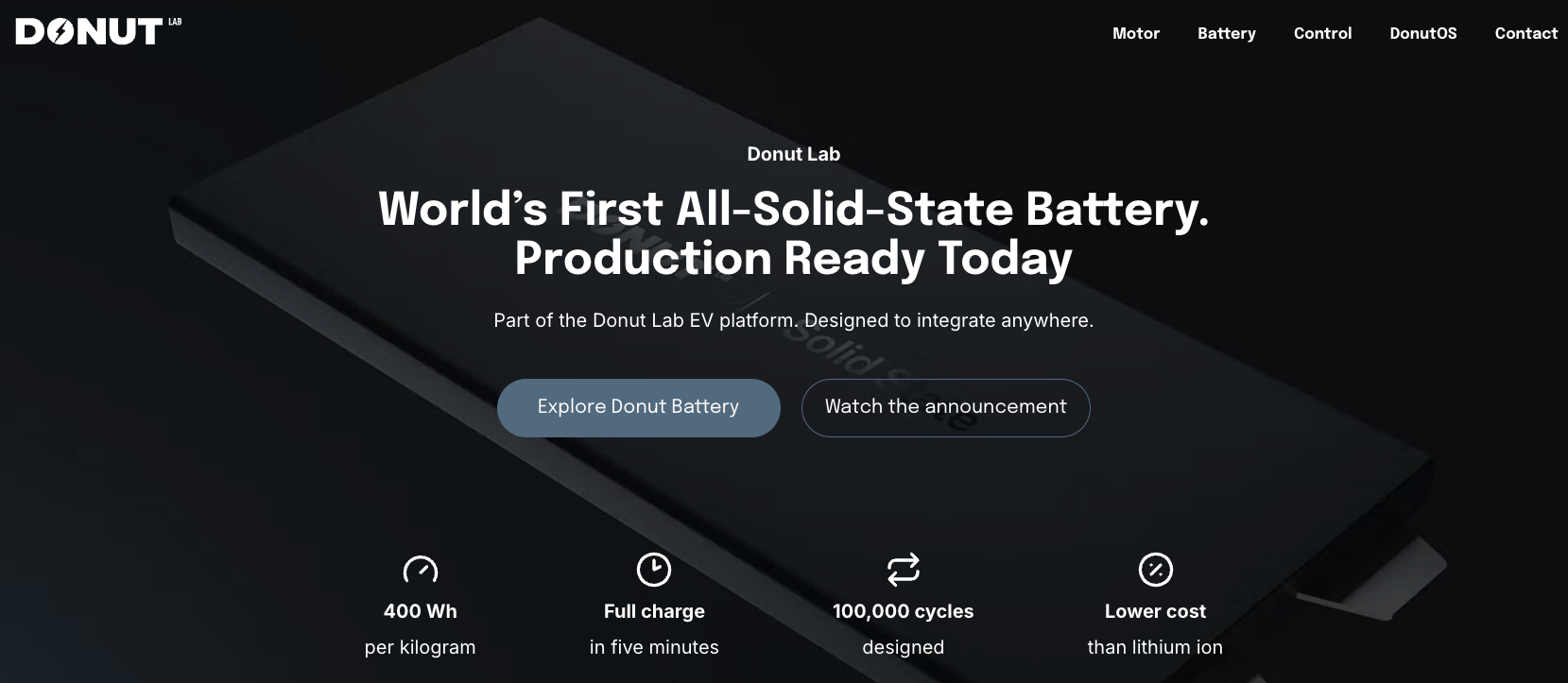Viewport: 1568px width, 683px height.
Task: Open the Motor menu item
Action: point(1136,33)
